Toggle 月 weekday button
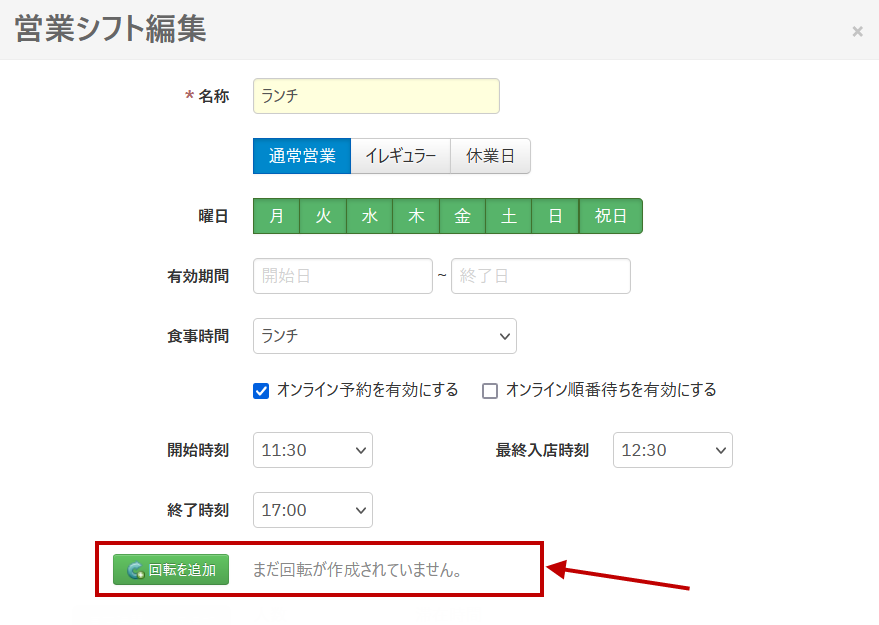Image resolution: width=879 pixels, height=625 pixels. click(276, 216)
